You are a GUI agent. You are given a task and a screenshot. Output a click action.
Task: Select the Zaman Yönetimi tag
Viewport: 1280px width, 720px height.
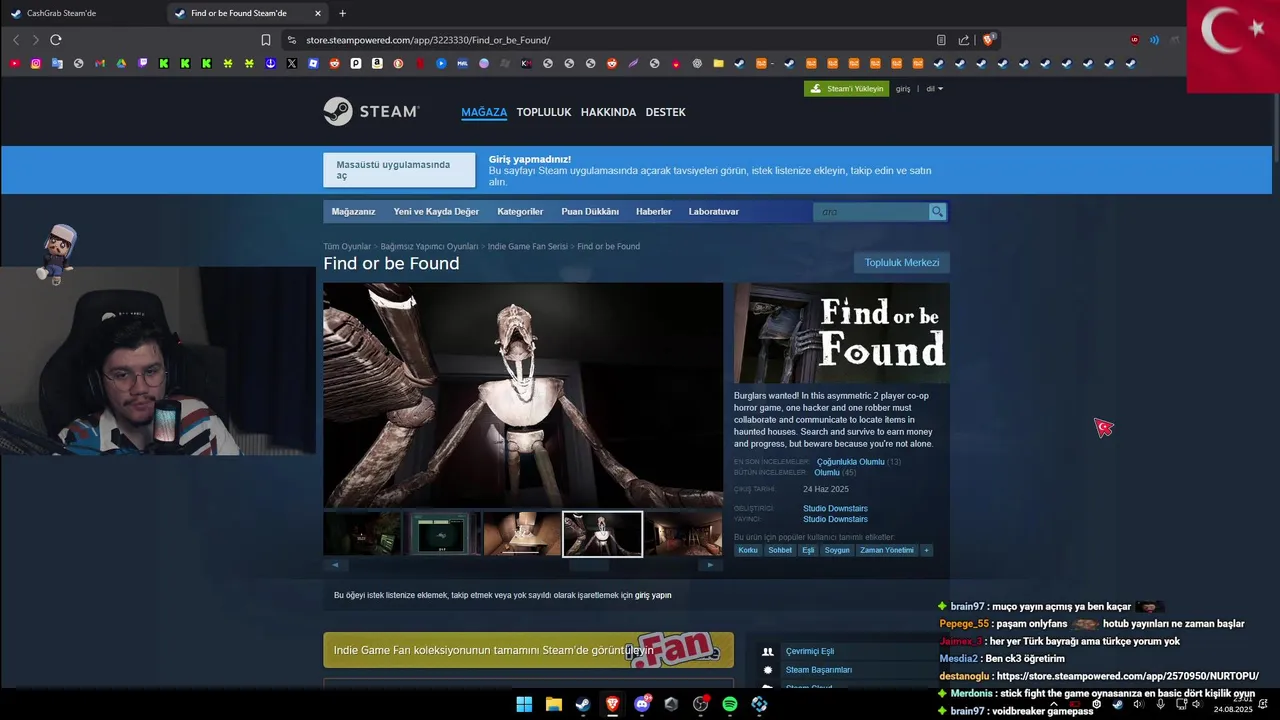tap(887, 550)
